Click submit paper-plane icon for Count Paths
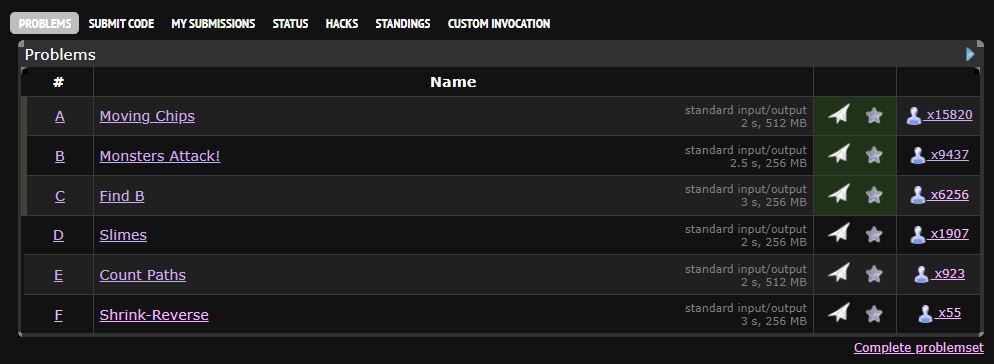994x364 pixels. [838, 273]
